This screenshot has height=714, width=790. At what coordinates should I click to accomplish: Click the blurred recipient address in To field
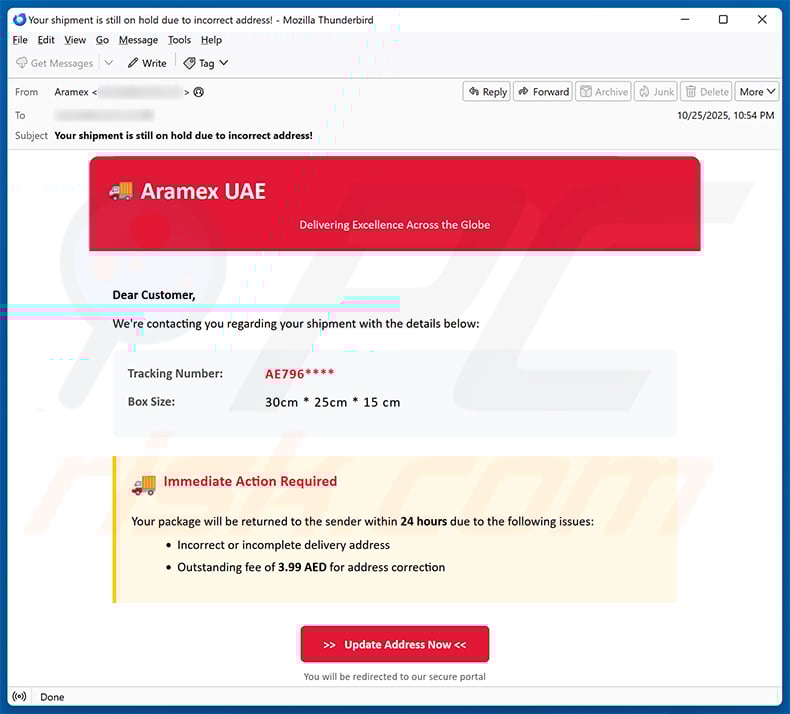104,115
